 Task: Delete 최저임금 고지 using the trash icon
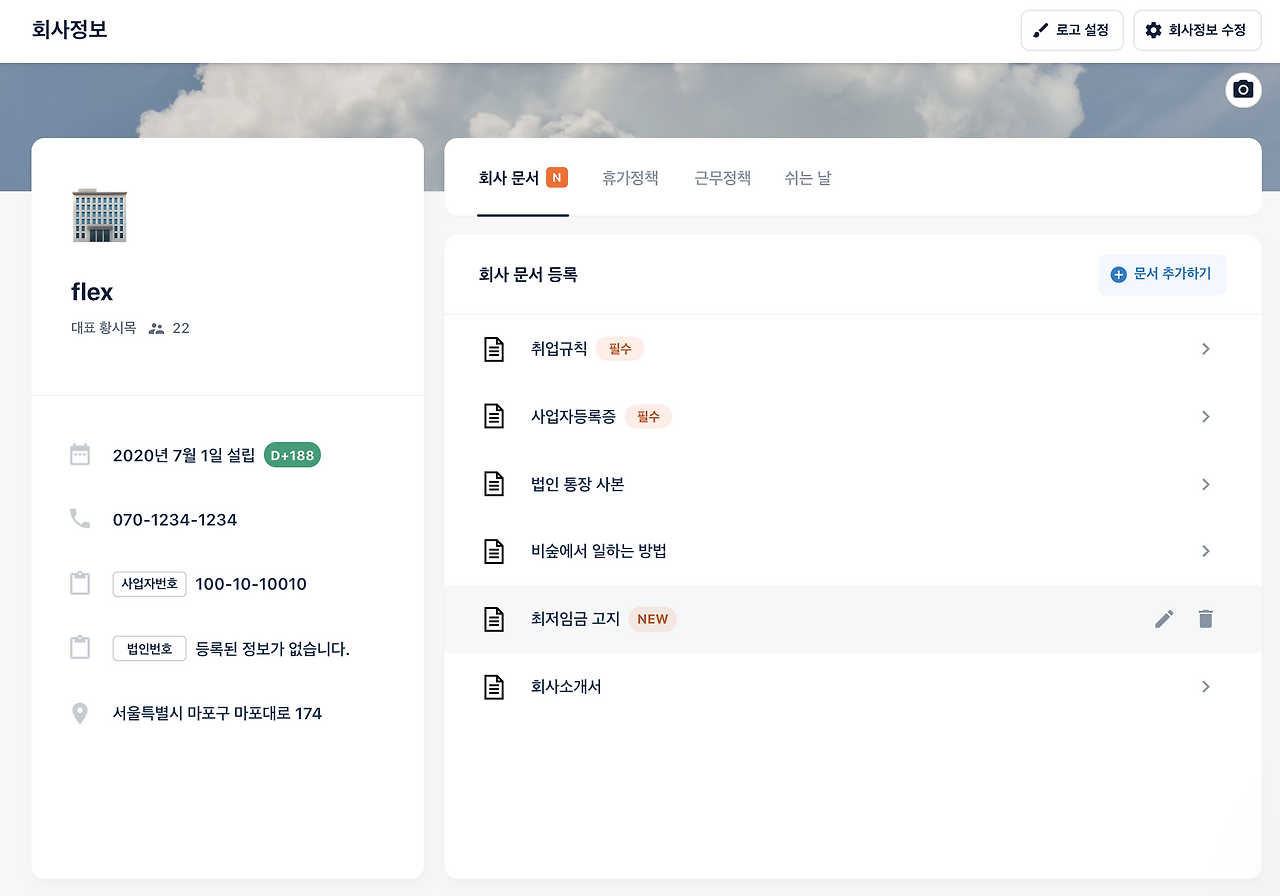(1206, 619)
